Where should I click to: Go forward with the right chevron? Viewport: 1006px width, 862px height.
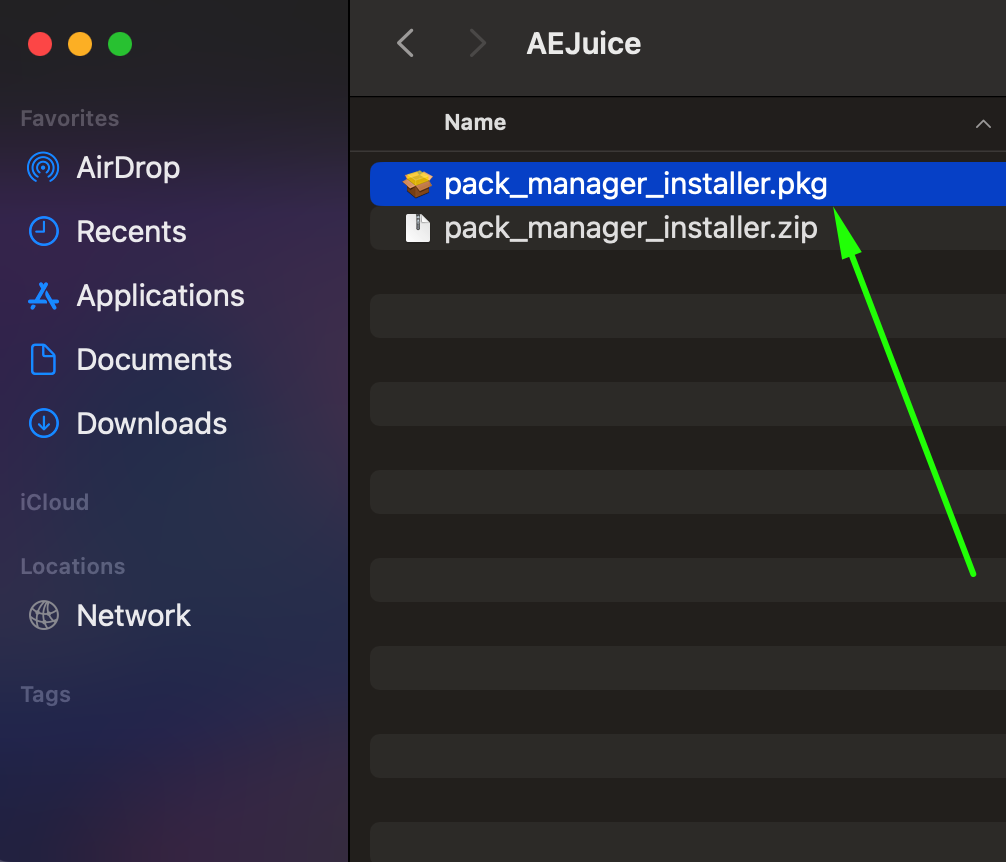click(477, 43)
